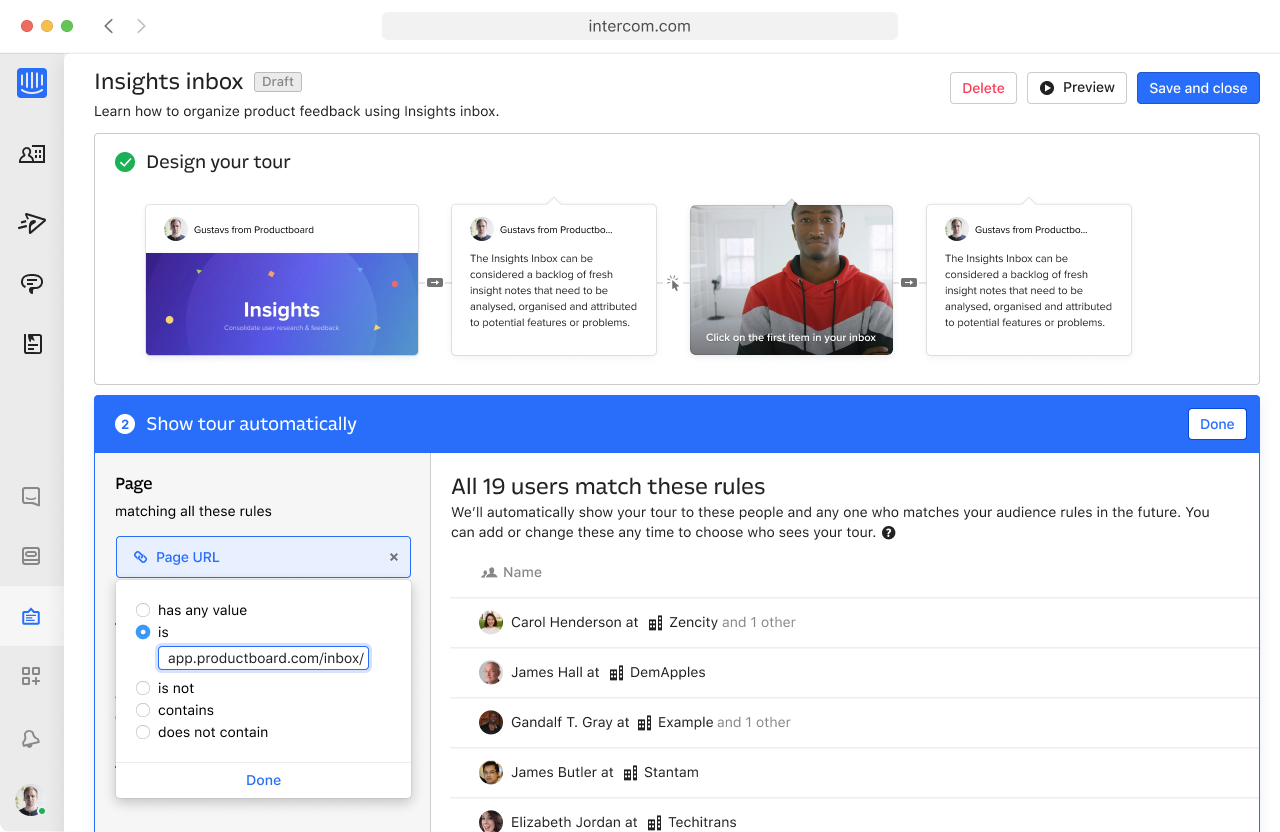Viewport: 1280px width, 832px height.
Task: Open Outbound paper plane icon
Action: point(32,223)
